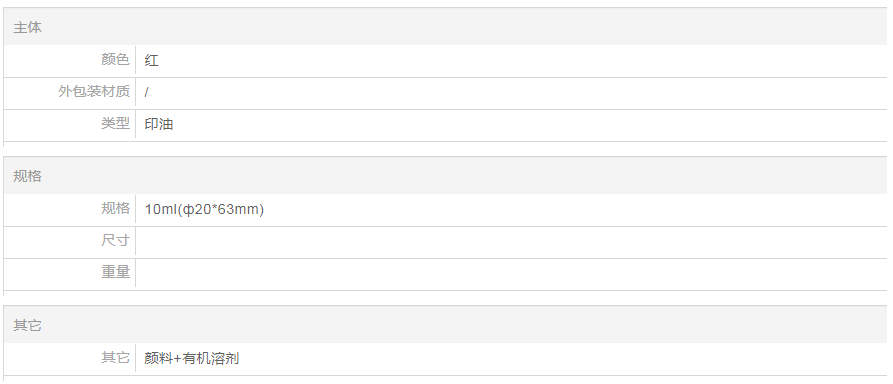
Task: Select the 颜色 label
Action: tap(116, 59)
